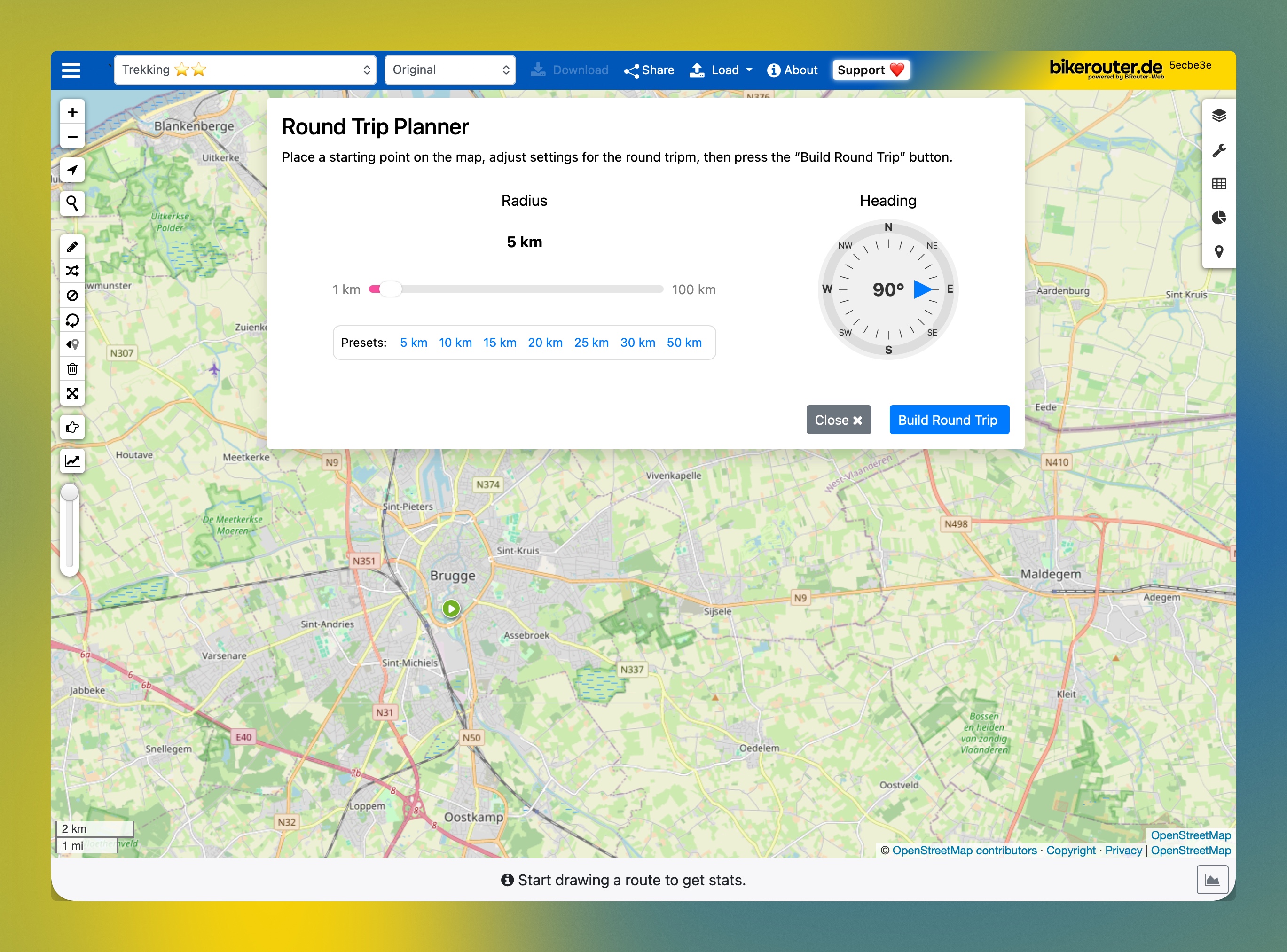Click the locate me arrow icon
1287x952 pixels.
tap(72, 170)
